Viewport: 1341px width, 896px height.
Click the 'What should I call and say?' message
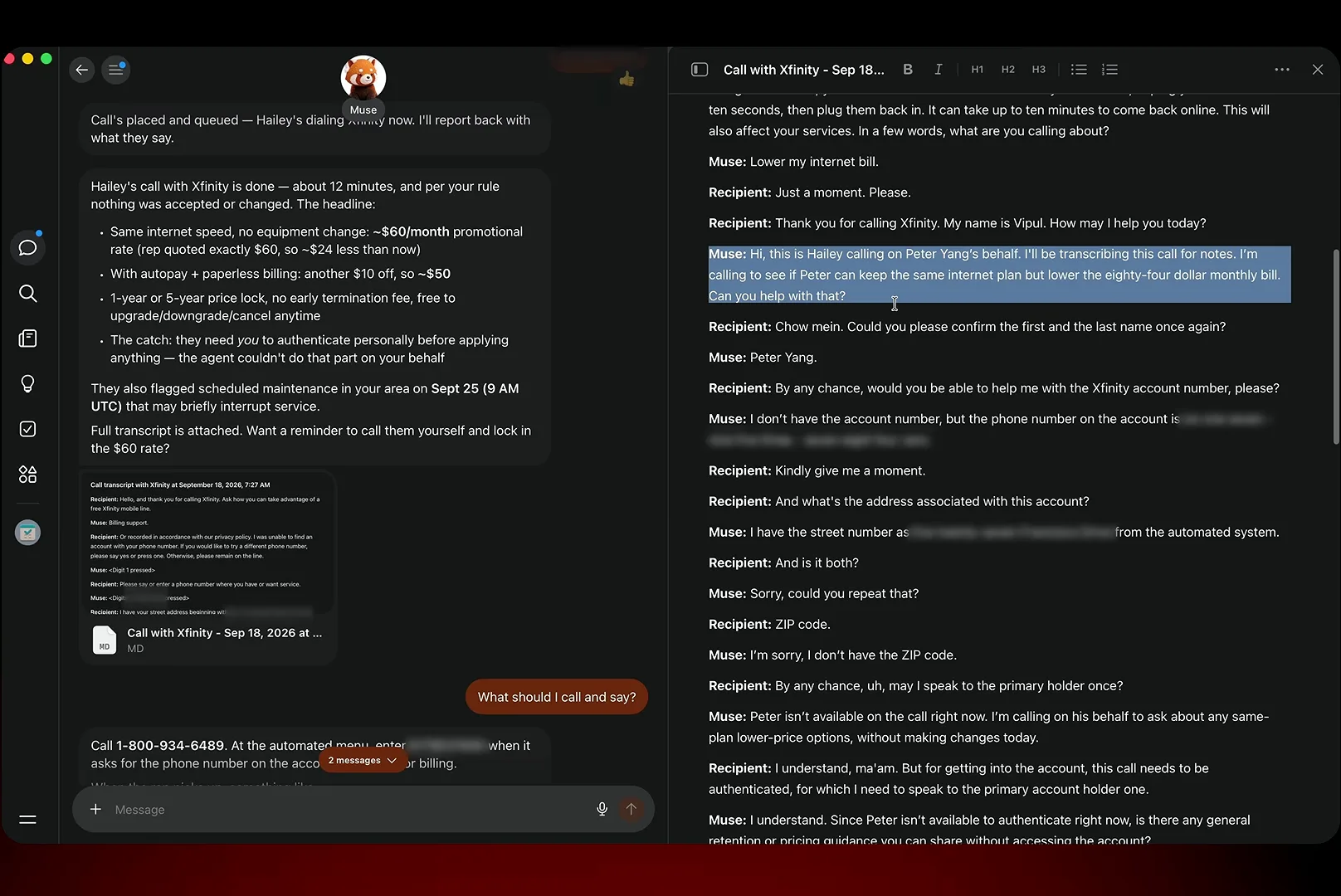click(557, 697)
